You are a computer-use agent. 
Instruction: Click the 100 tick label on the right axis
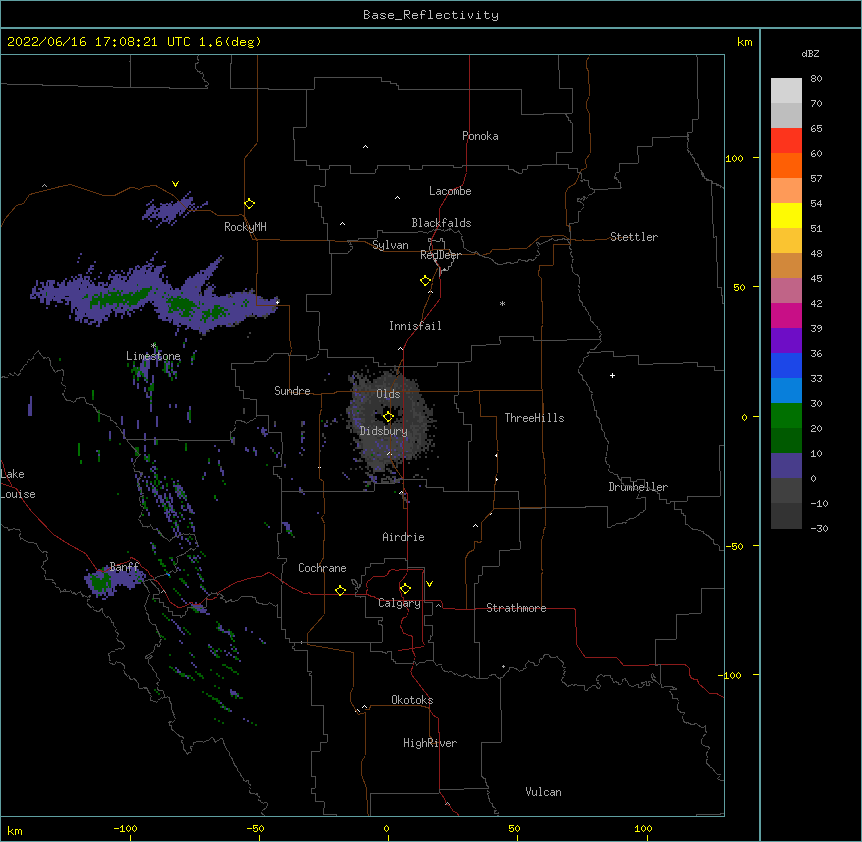734,158
